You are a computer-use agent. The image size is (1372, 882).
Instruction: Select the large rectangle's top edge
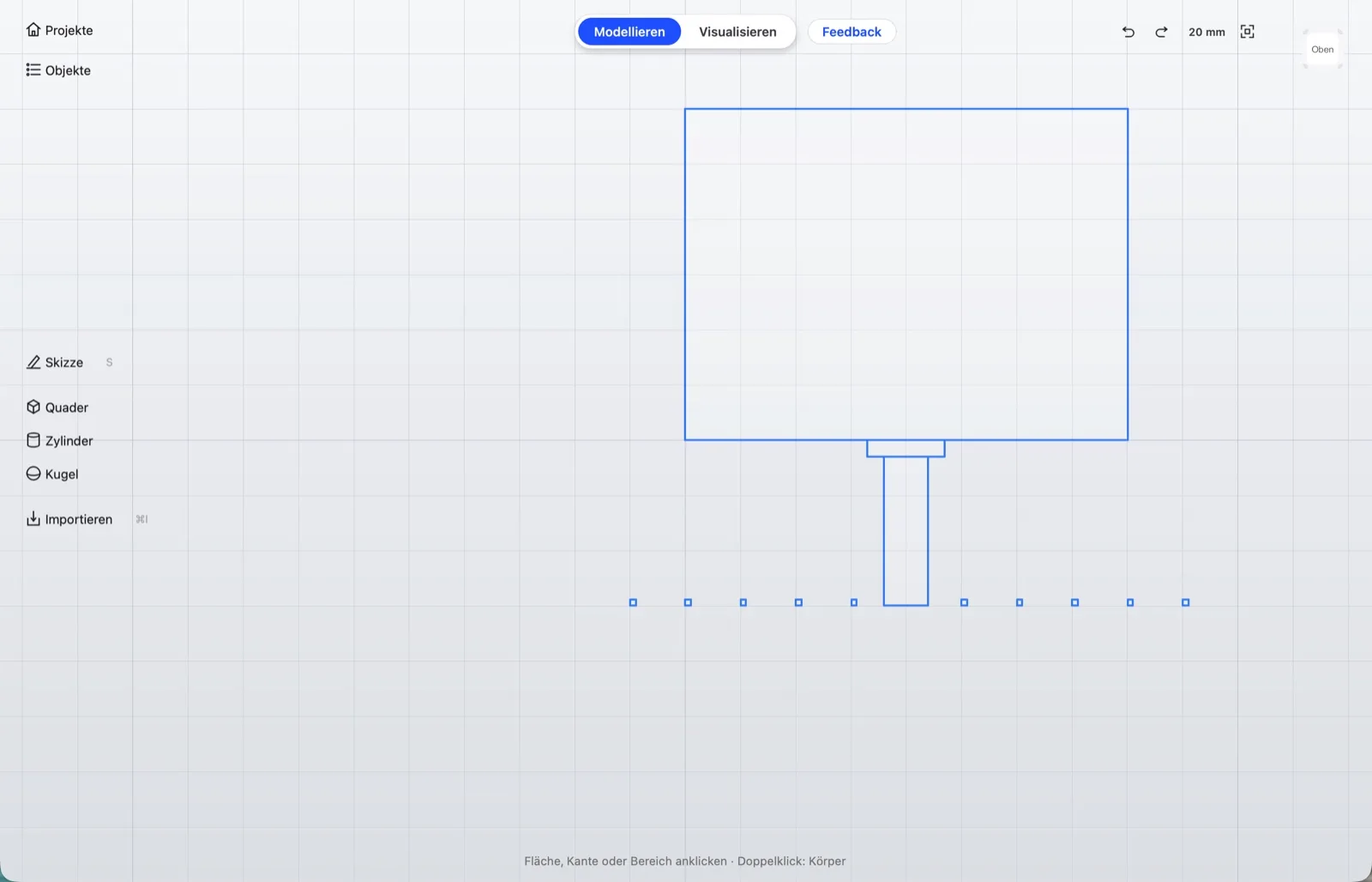[906, 109]
